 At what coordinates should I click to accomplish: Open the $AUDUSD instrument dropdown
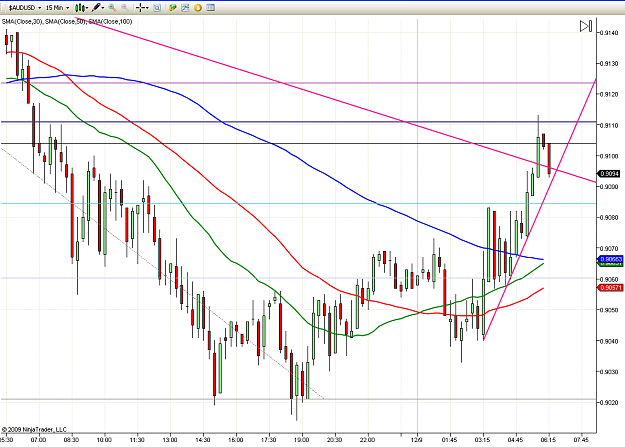(x=25, y=8)
